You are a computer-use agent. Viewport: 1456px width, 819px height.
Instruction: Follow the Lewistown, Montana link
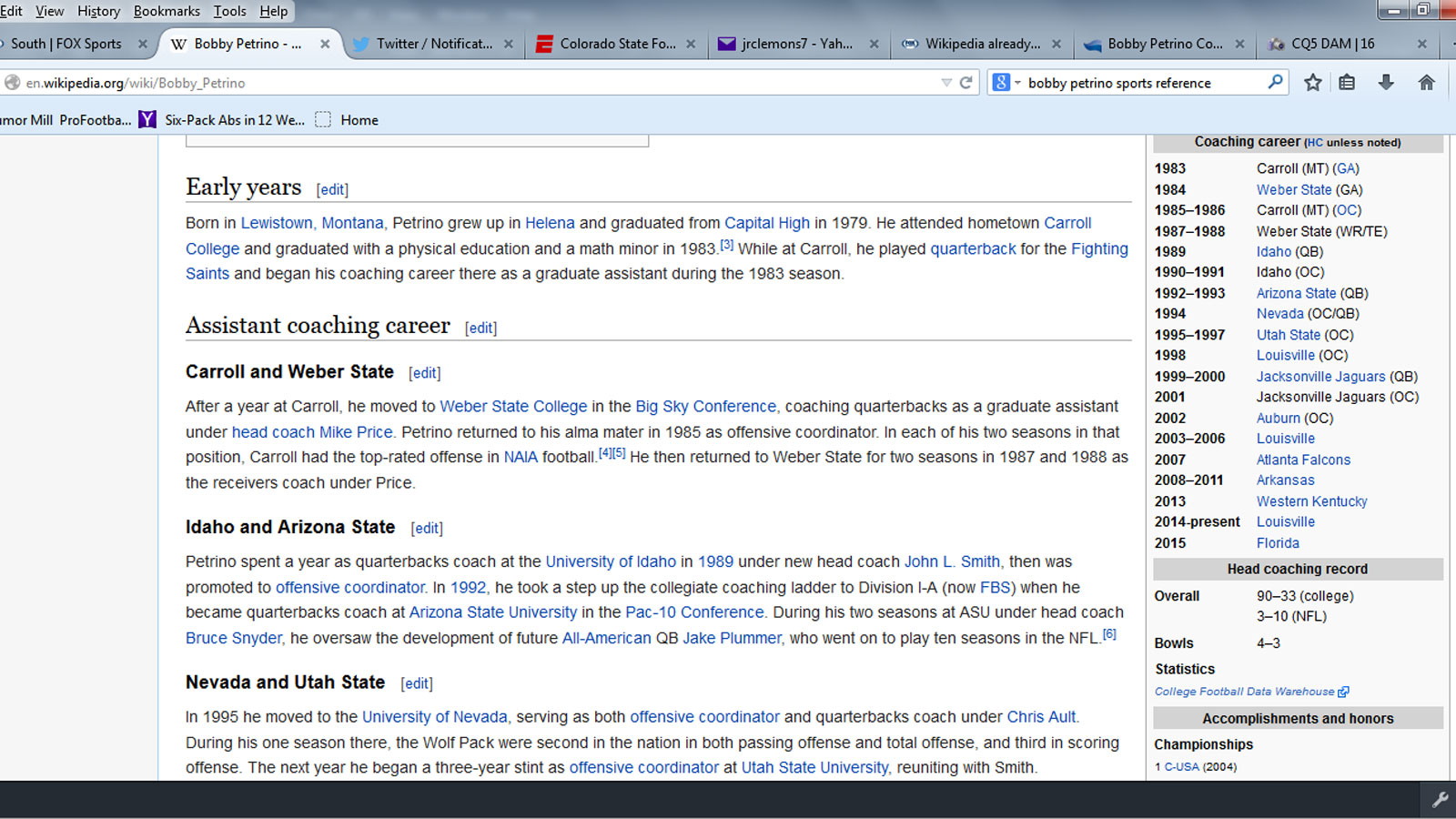pos(312,223)
